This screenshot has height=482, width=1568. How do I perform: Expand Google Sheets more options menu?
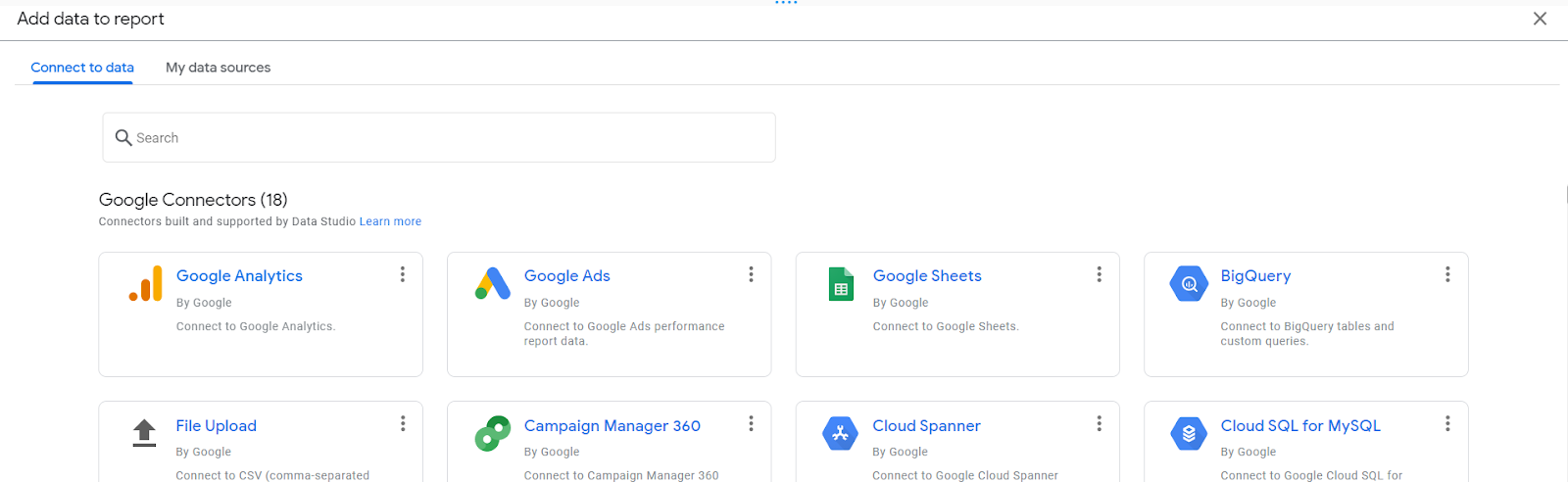[1100, 274]
